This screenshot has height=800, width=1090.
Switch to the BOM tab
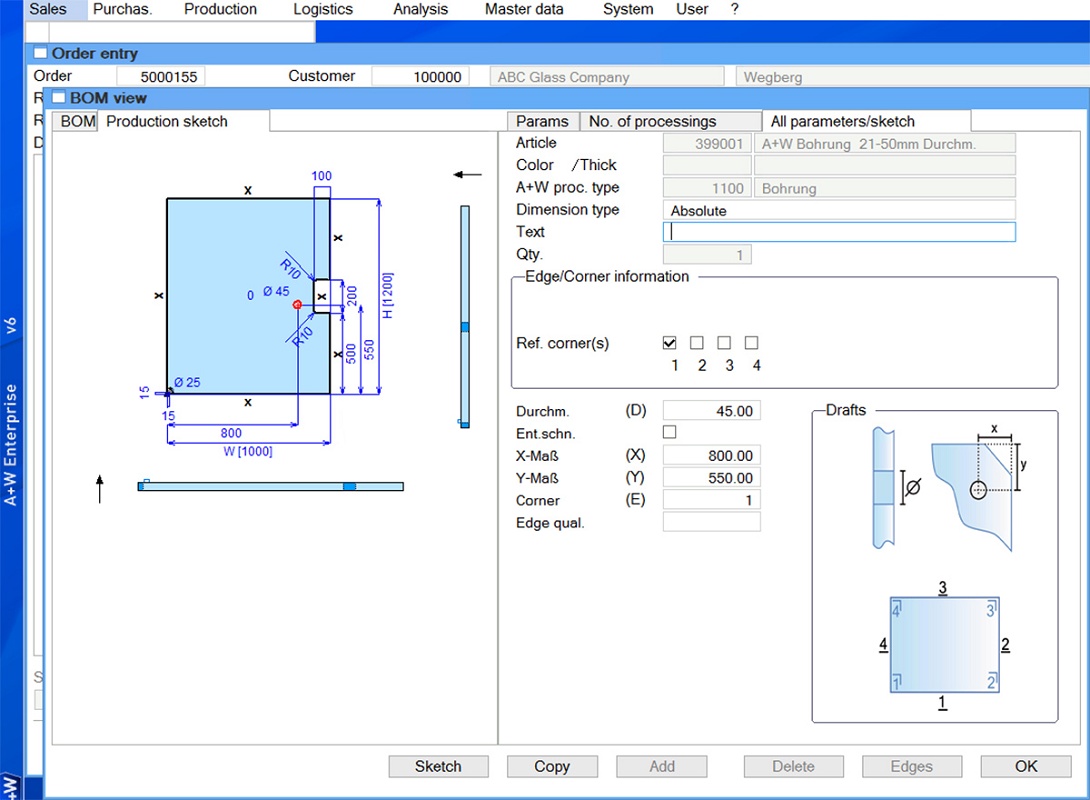[77, 122]
